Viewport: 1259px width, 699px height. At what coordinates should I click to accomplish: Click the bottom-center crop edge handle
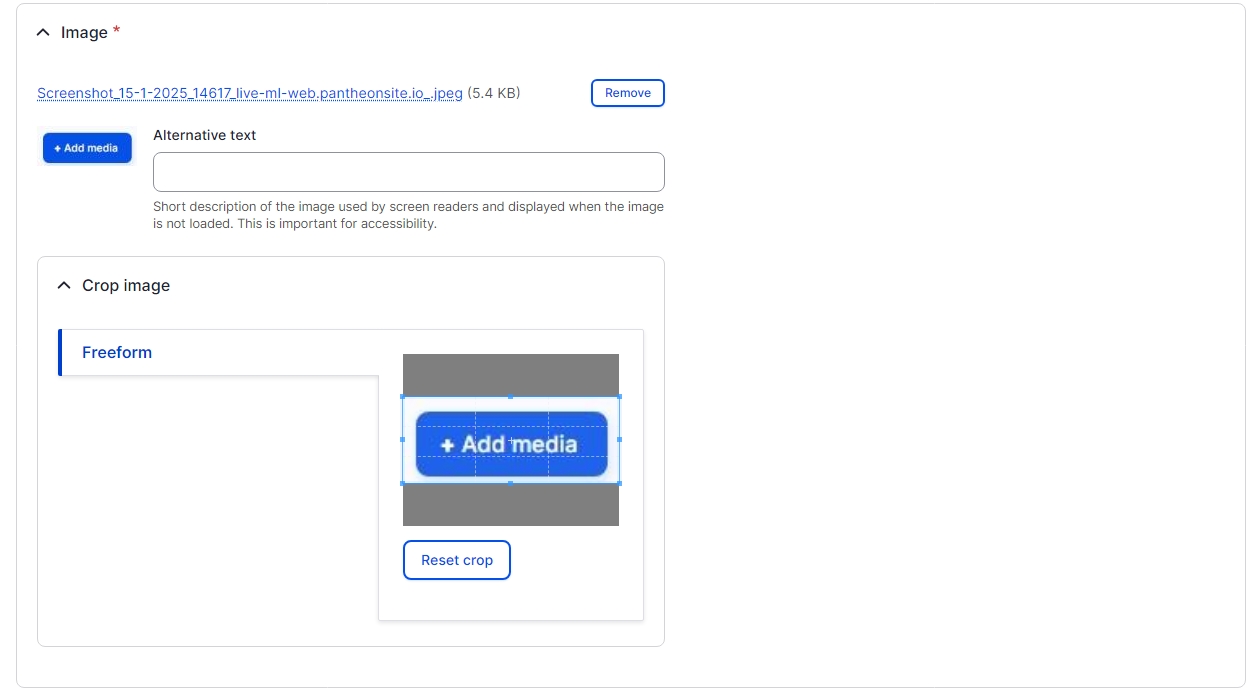coord(511,483)
